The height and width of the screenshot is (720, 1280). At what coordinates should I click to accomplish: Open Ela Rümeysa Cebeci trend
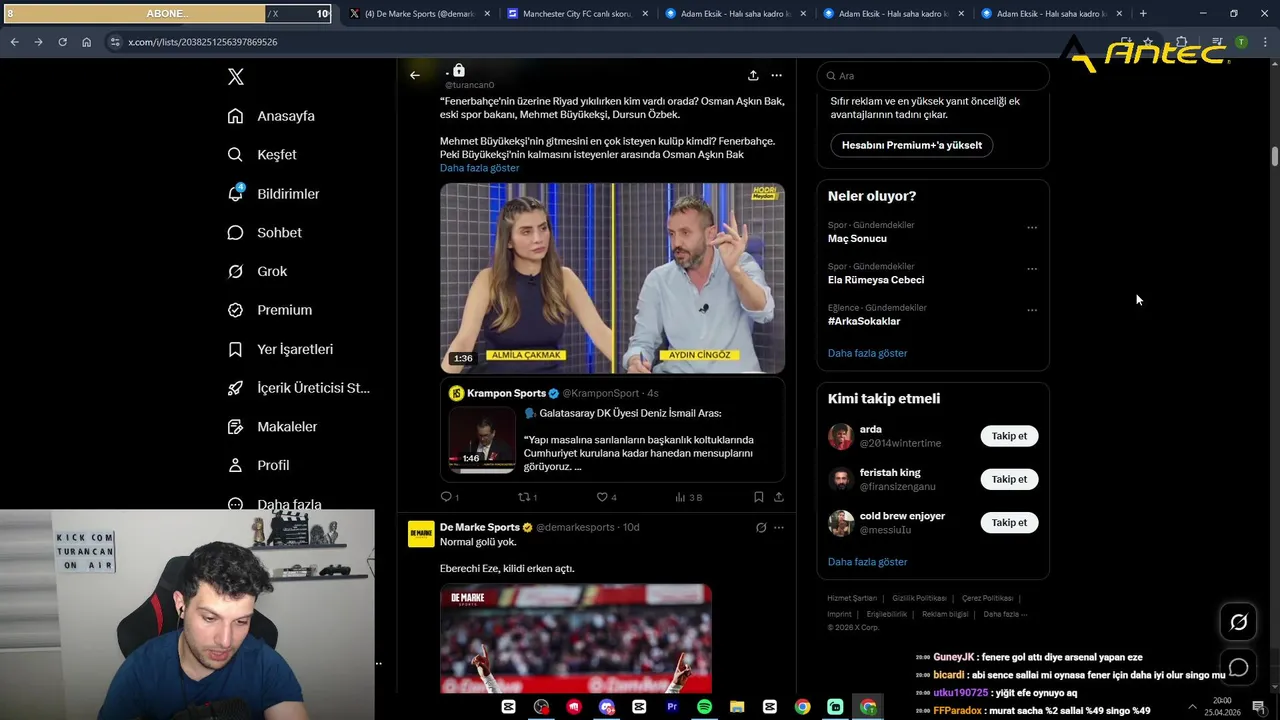click(x=876, y=280)
